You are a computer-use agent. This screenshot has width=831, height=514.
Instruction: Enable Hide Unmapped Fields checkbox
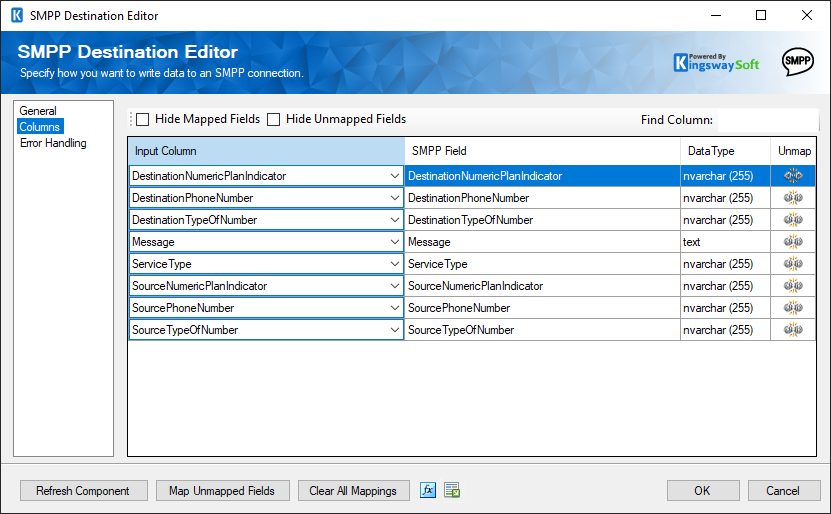pos(273,119)
